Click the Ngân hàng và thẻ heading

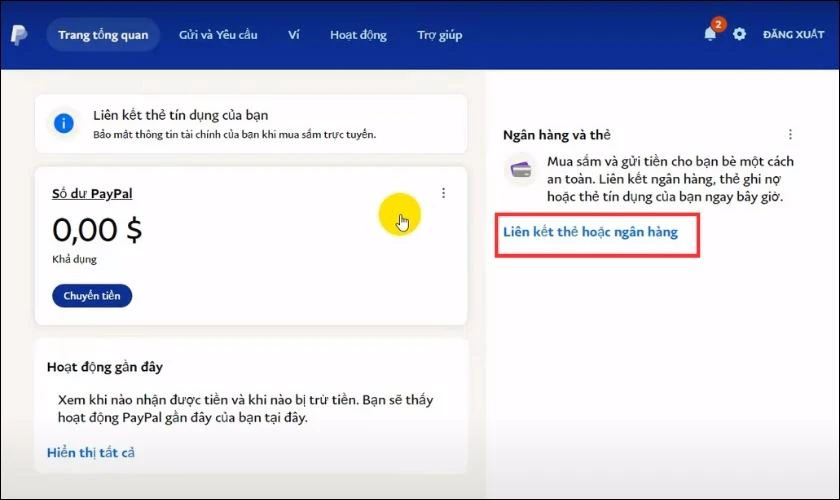pyautogui.click(x=557, y=135)
